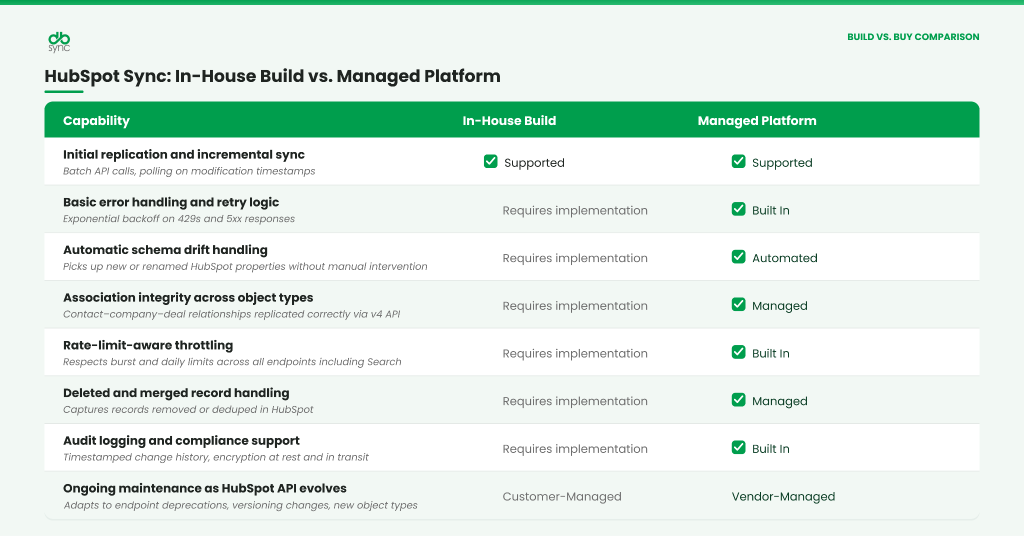Viewport: 1024px width, 536px height.
Task: Click 'Timestamped change history' description text
Action: (x=216, y=457)
